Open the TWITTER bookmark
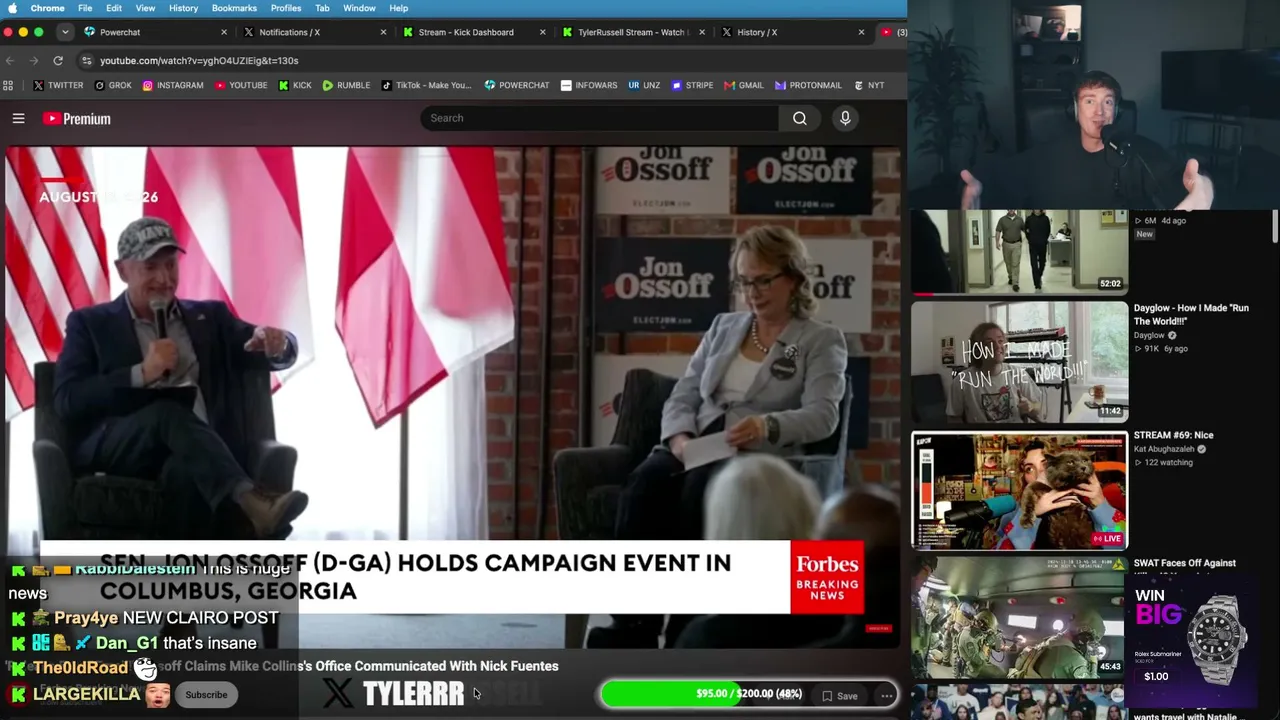 (58, 85)
